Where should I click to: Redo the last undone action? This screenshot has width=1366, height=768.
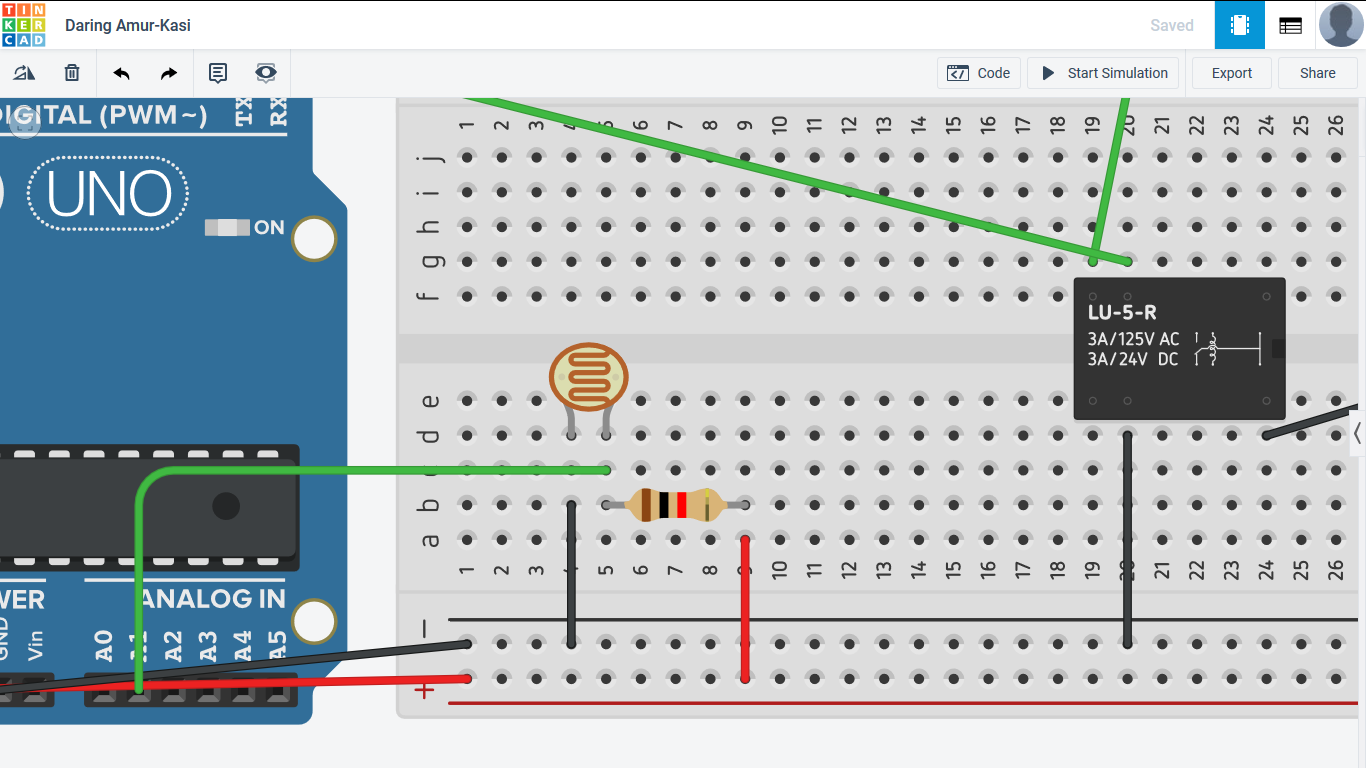[x=169, y=73]
